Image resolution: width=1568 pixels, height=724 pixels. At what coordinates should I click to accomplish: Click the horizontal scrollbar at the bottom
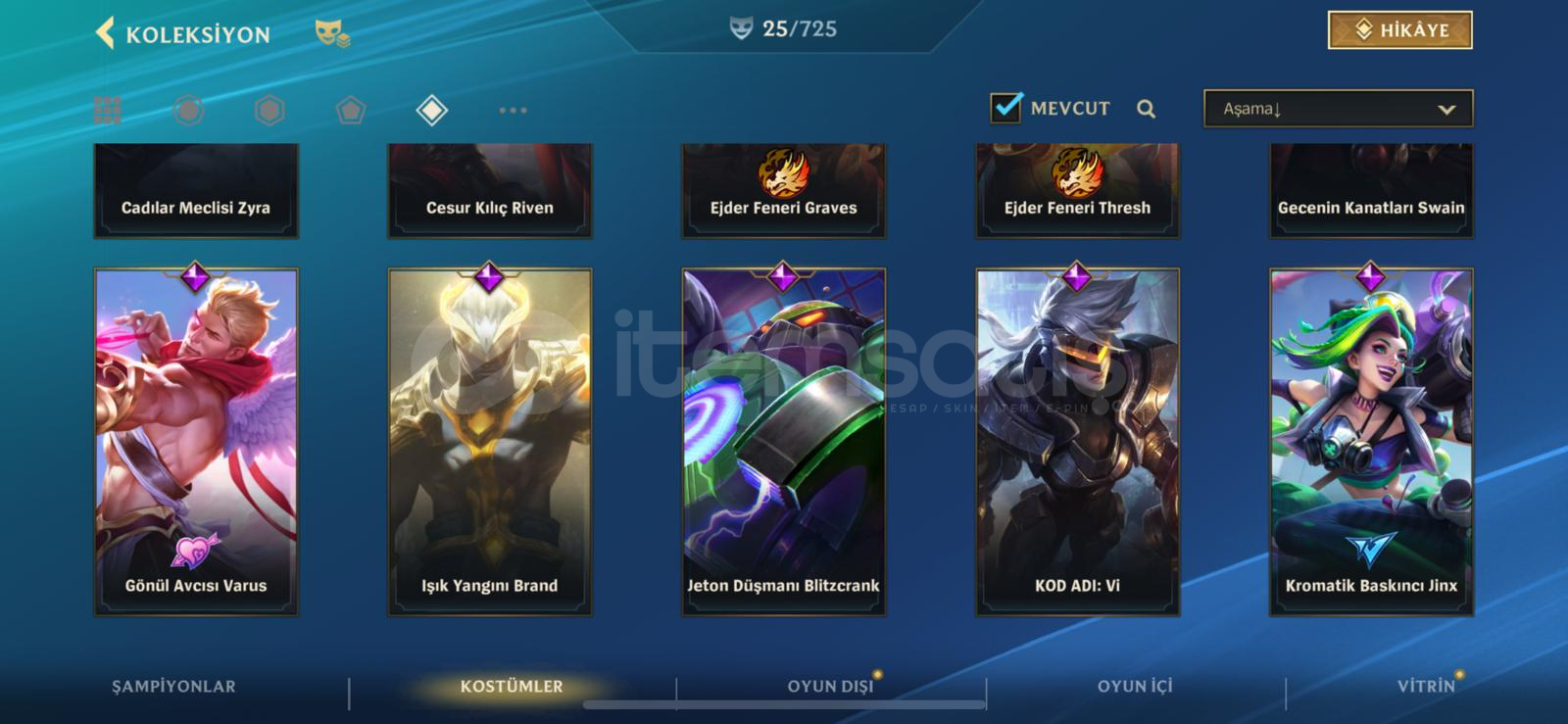784,703
